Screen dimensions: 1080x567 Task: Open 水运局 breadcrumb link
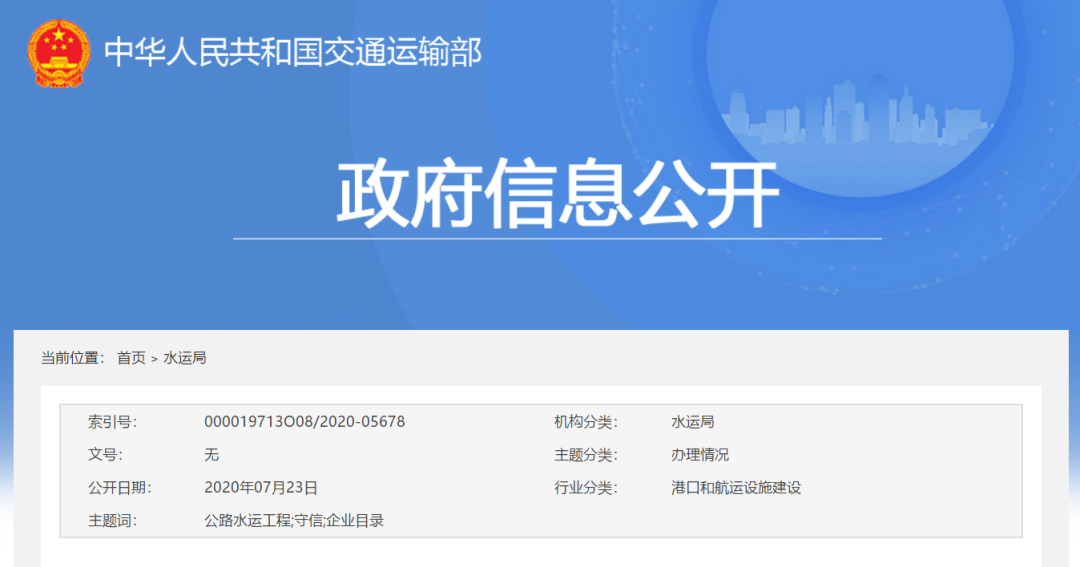tap(185, 358)
